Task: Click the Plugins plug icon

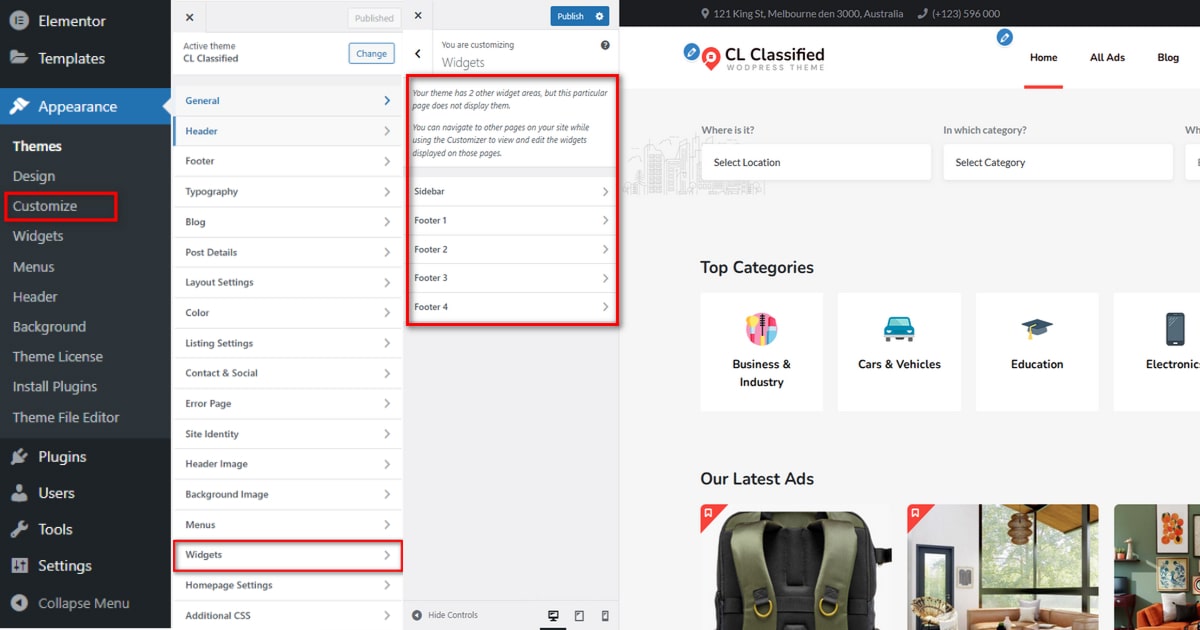Action: click(19, 457)
